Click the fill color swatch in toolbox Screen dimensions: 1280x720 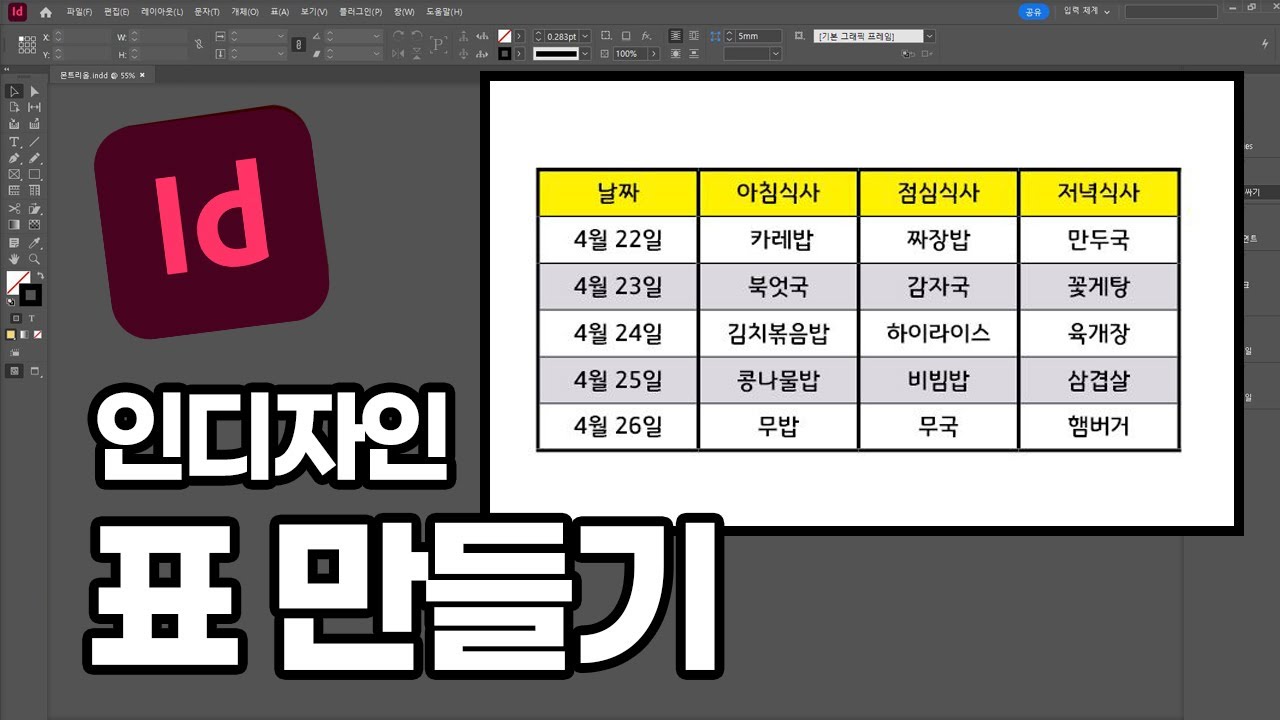[x=17, y=281]
